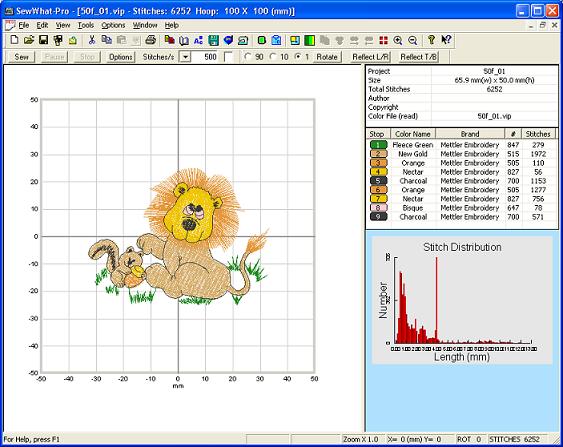Zoom in with the magnifier plus icon

pyautogui.click(x=398, y=40)
